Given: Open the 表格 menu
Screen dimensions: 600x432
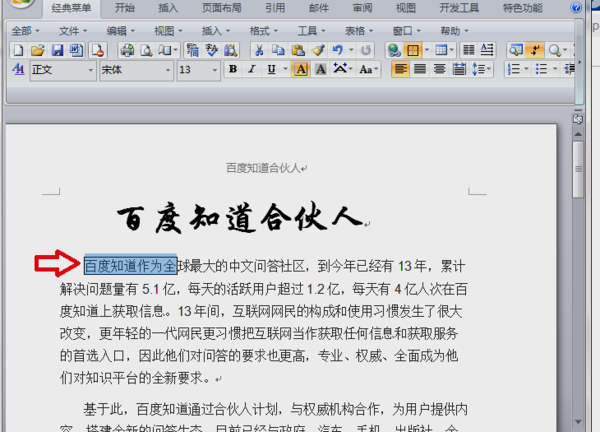Looking at the screenshot, I should 359,31.
